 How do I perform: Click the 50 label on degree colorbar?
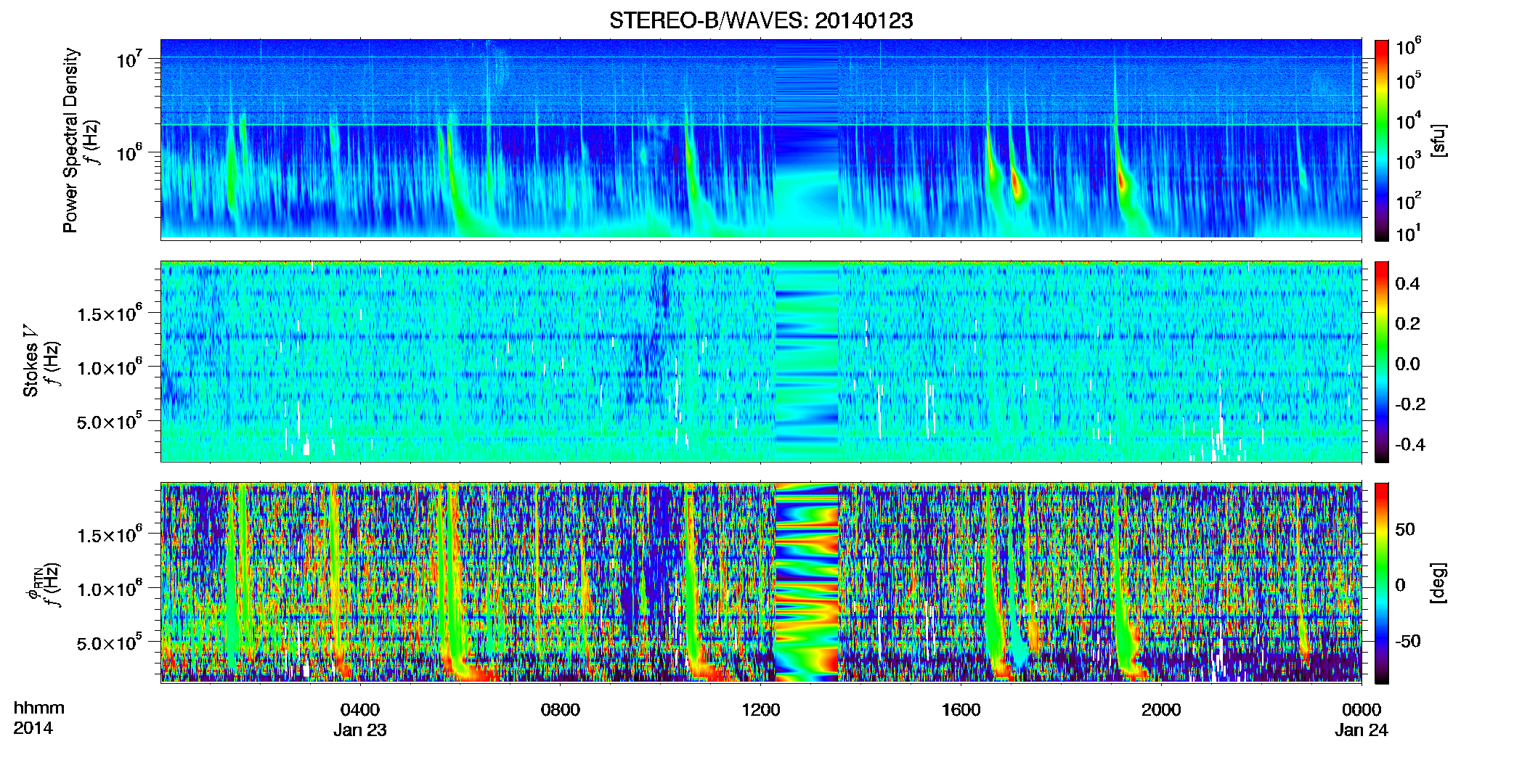click(1405, 529)
